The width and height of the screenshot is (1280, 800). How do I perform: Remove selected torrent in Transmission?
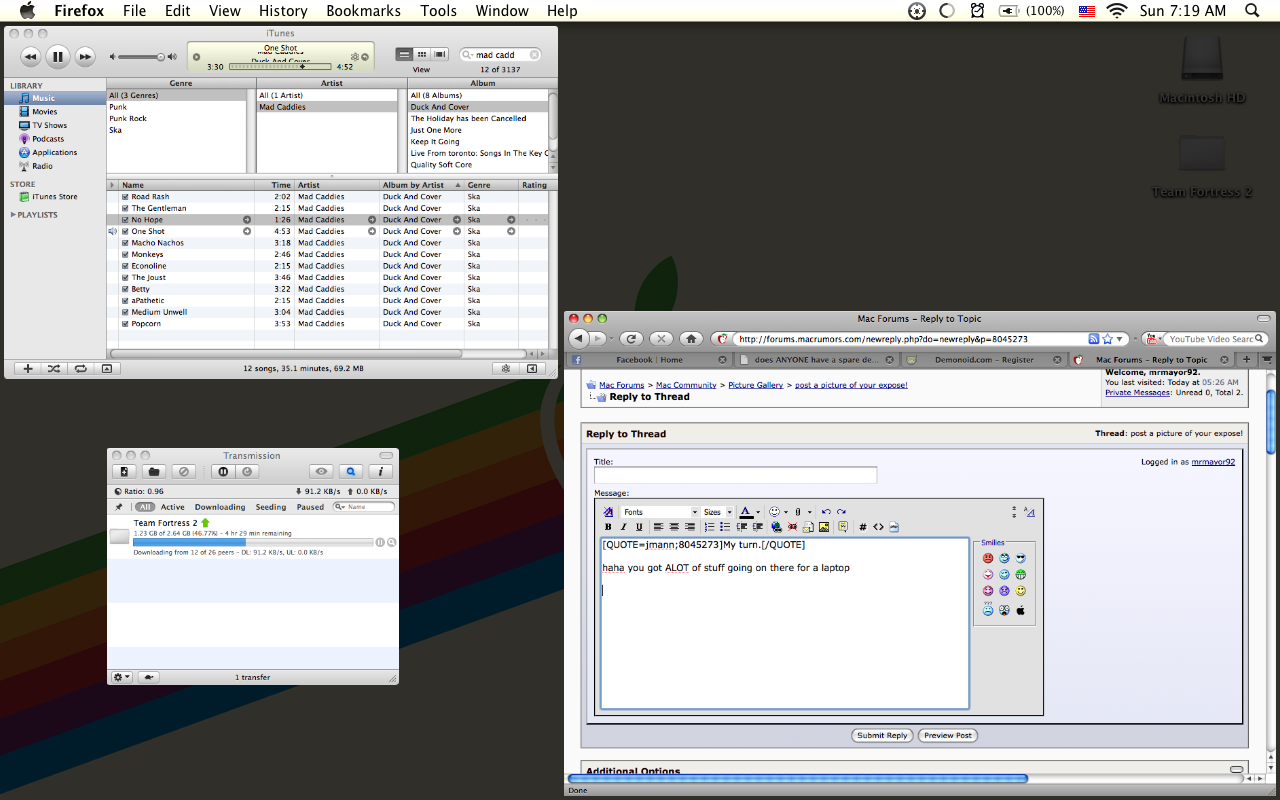point(183,471)
